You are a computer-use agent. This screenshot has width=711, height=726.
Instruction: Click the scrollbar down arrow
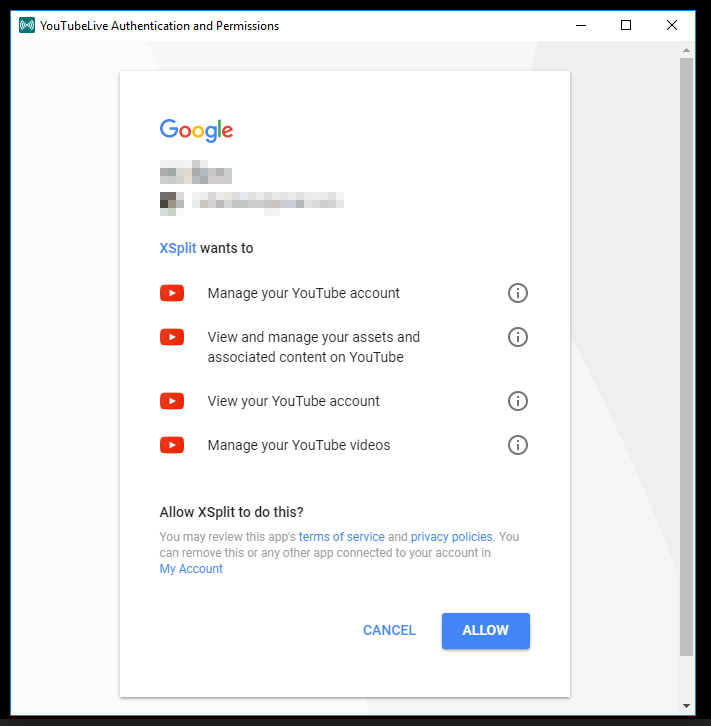click(x=686, y=706)
